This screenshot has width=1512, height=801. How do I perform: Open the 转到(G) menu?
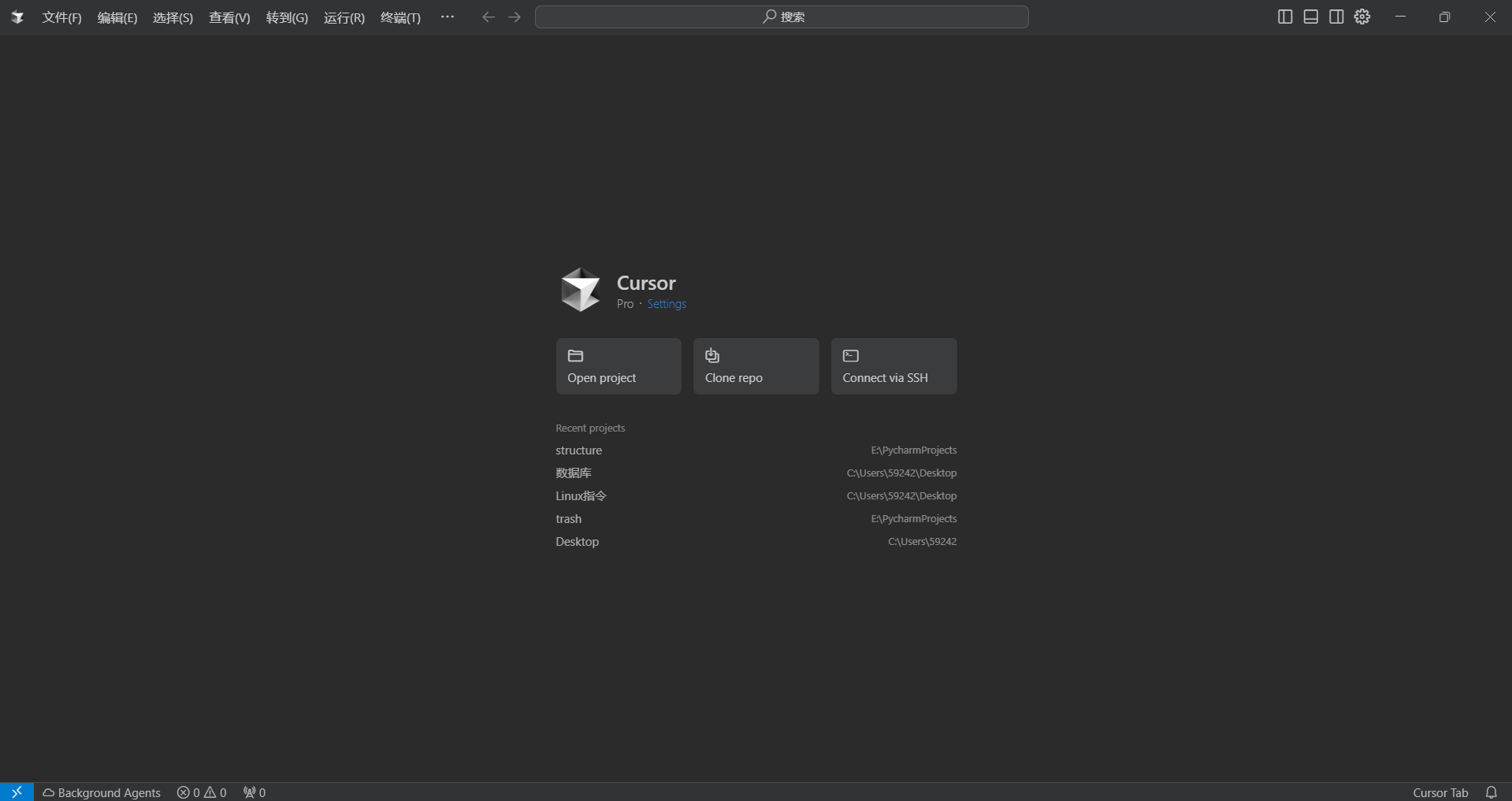click(x=287, y=17)
